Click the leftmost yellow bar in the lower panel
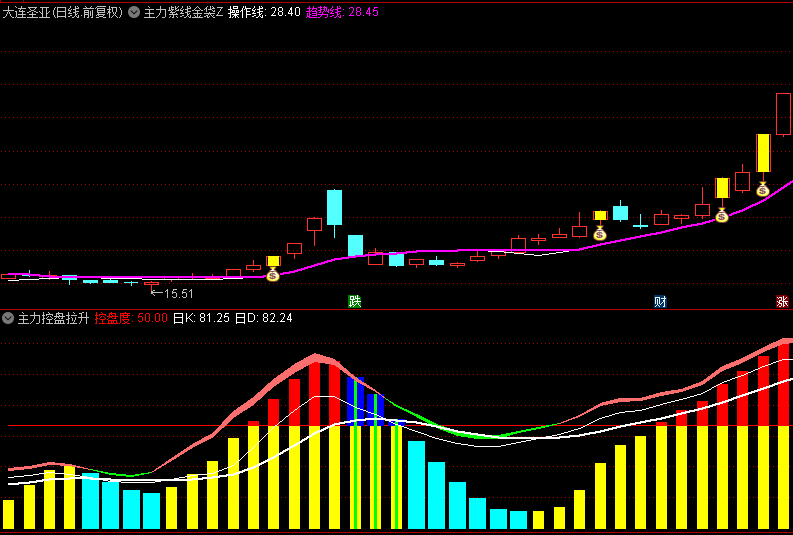 8,513
